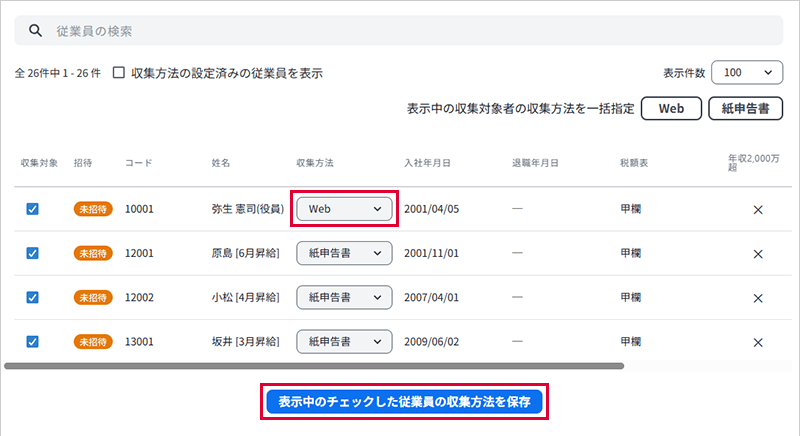Click 未招待 badge for 弥生 憲司
The image size is (800, 436).
93,210
